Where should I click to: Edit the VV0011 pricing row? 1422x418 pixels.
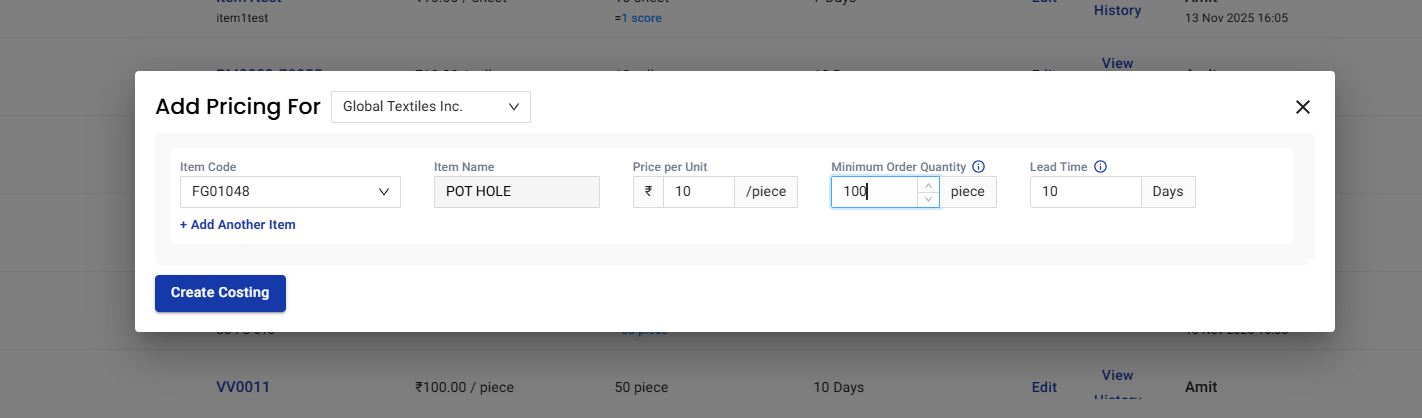coord(1044,387)
